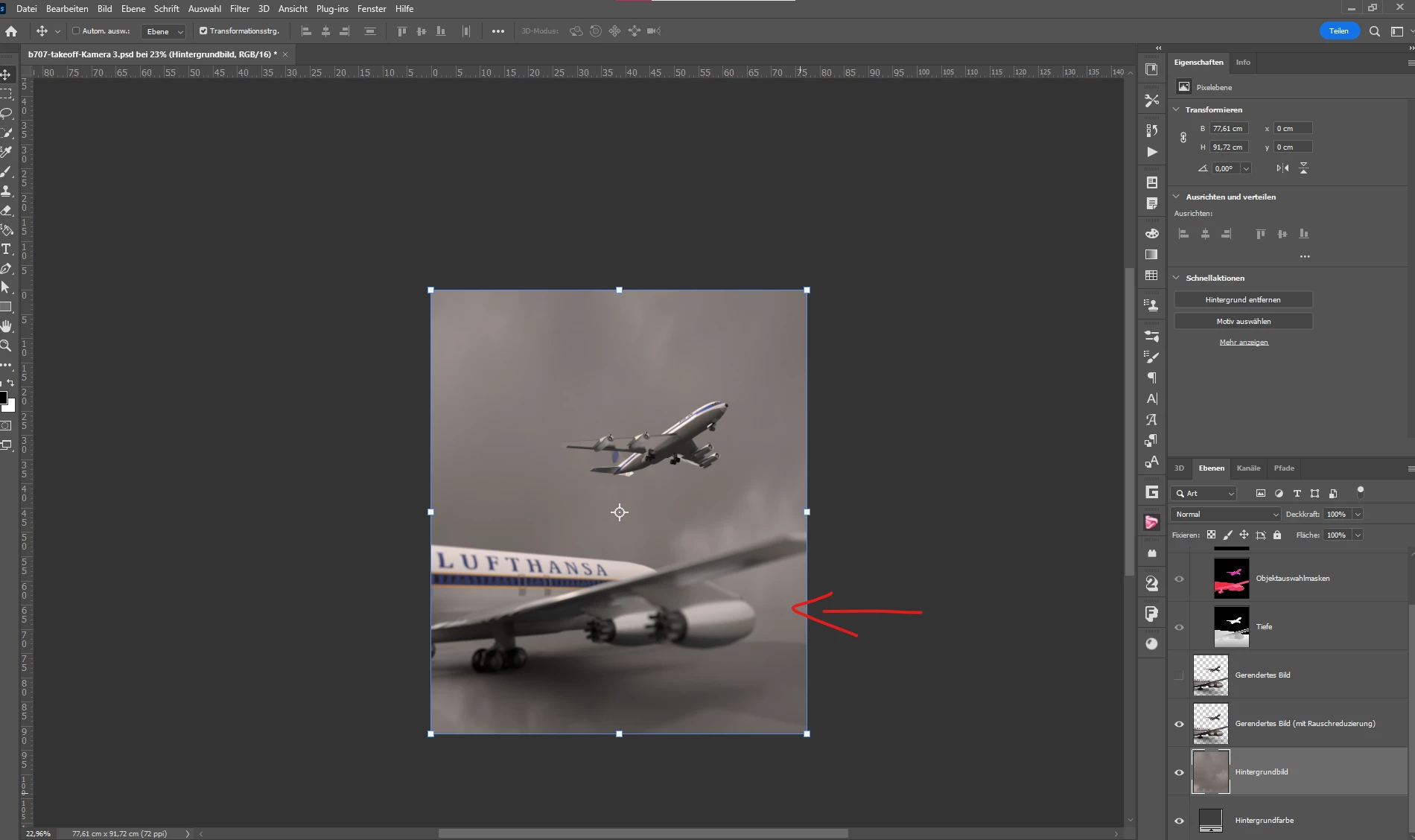
Task: Open the Mehr anzeigen link
Action: (x=1244, y=342)
